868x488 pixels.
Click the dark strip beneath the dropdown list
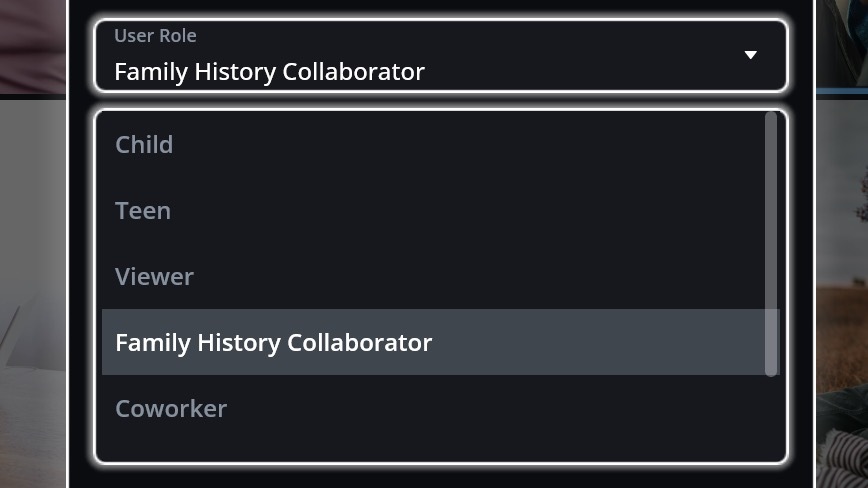tap(440, 477)
